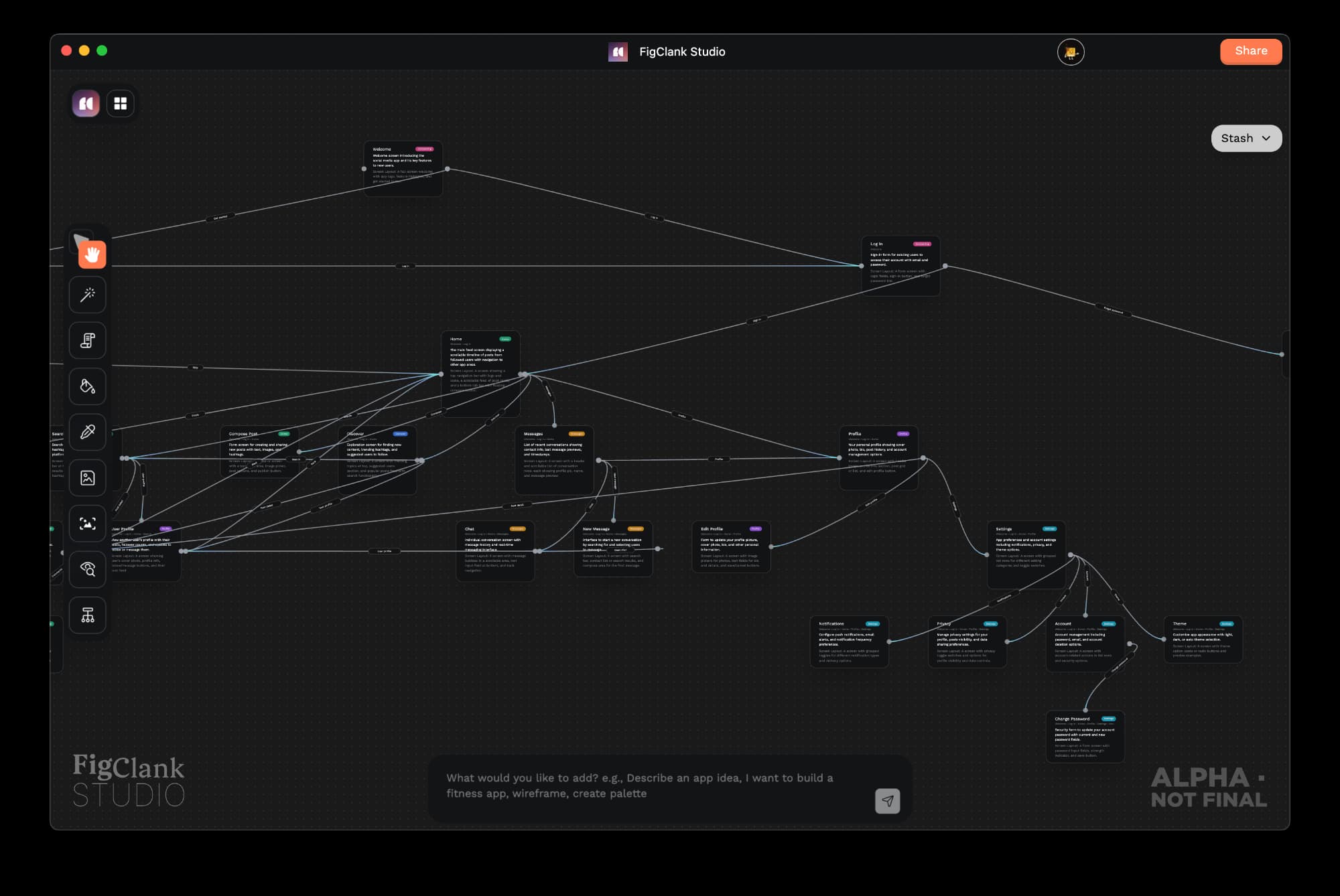Select the flowchart tool at the toolbar bottom
The width and height of the screenshot is (1340, 896).
[88, 615]
